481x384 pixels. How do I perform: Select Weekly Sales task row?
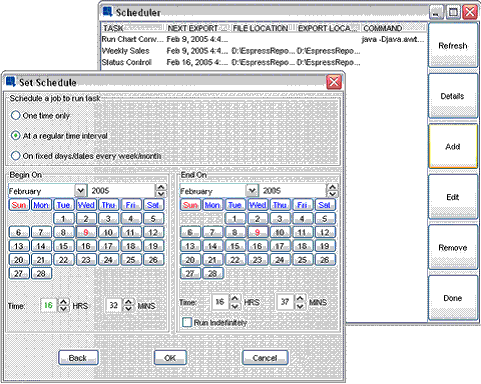click(x=264, y=51)
